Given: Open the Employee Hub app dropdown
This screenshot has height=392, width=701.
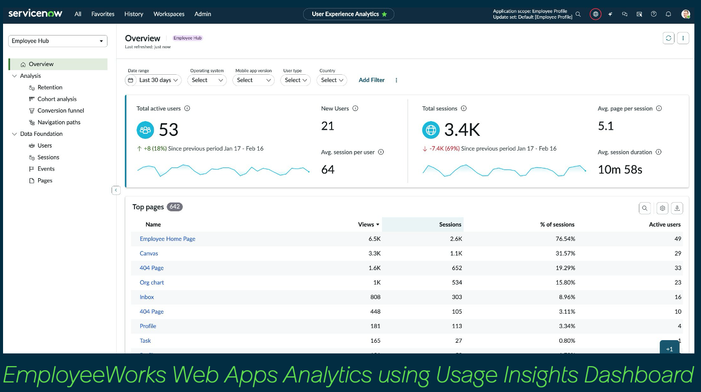Looking at the screenshot, I should click(x=58, y=41).
